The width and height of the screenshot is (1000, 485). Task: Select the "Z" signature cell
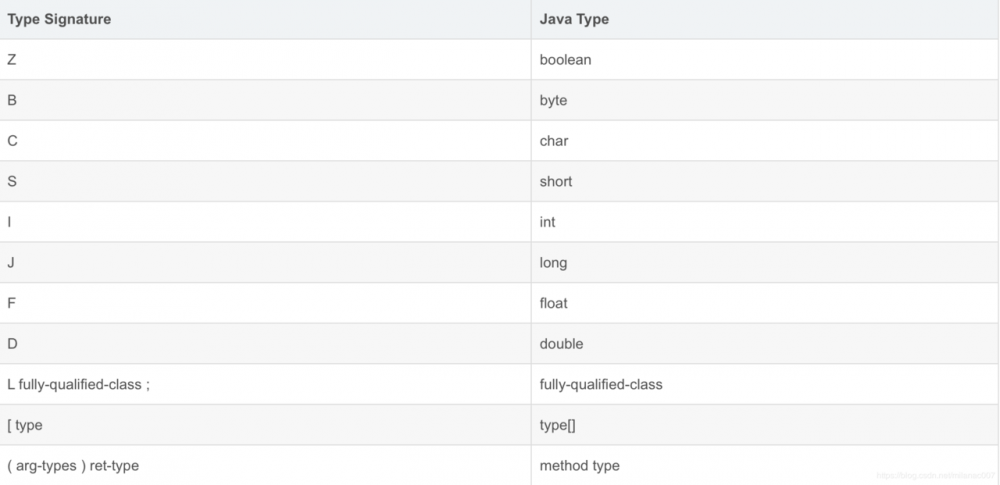(x=12, y=60)
